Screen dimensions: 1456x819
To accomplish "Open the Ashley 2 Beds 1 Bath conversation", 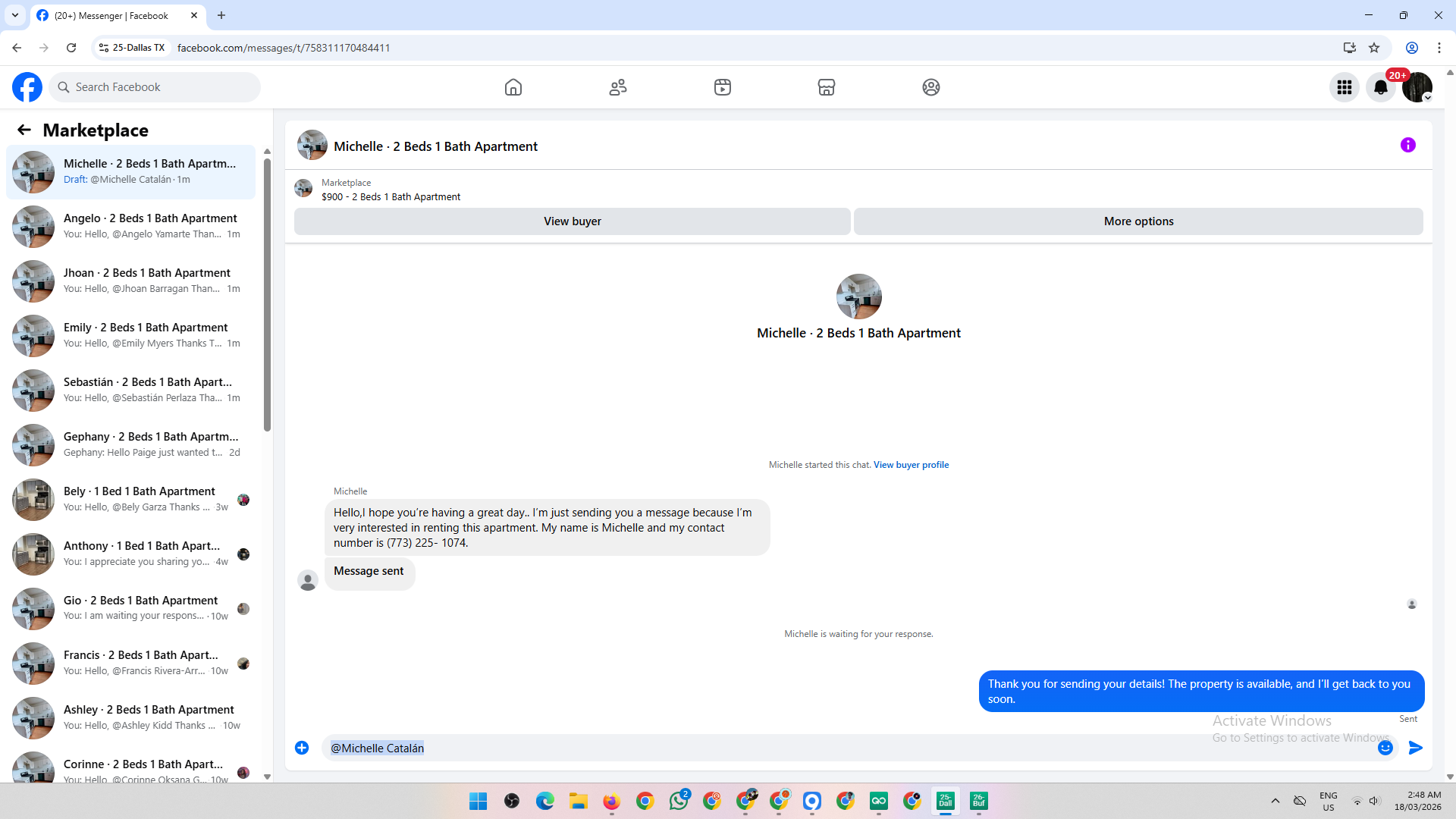I will [131, 718].
